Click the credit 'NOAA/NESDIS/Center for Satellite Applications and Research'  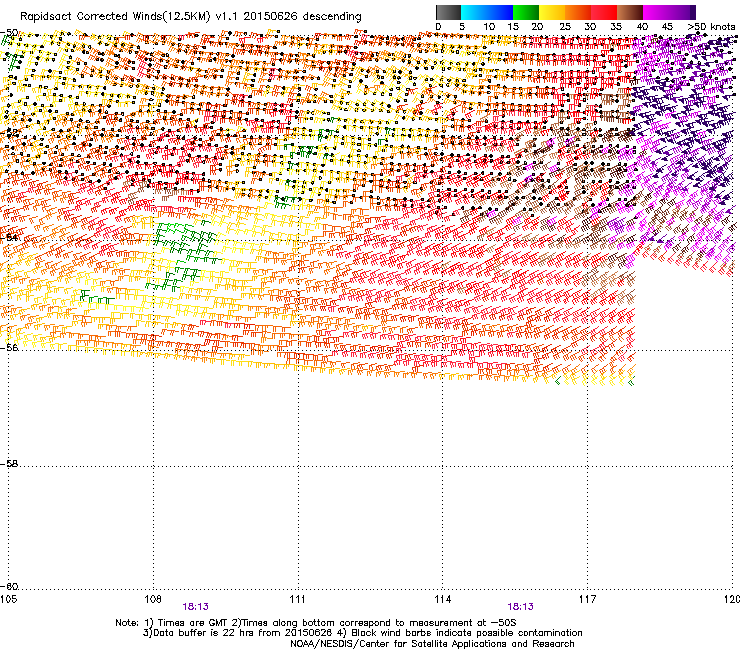(x=432, y=644)
